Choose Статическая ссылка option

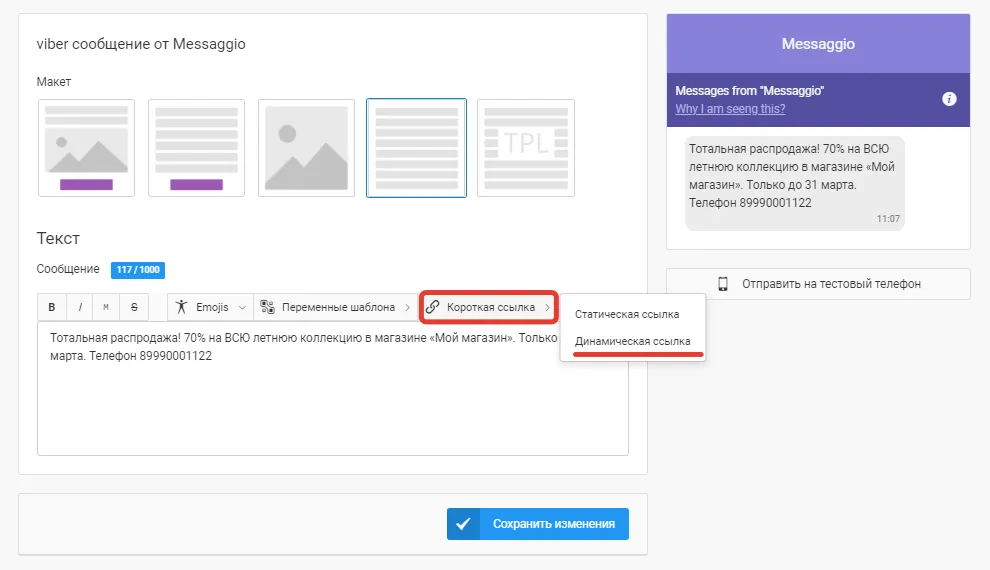click(x=627, y=314)
